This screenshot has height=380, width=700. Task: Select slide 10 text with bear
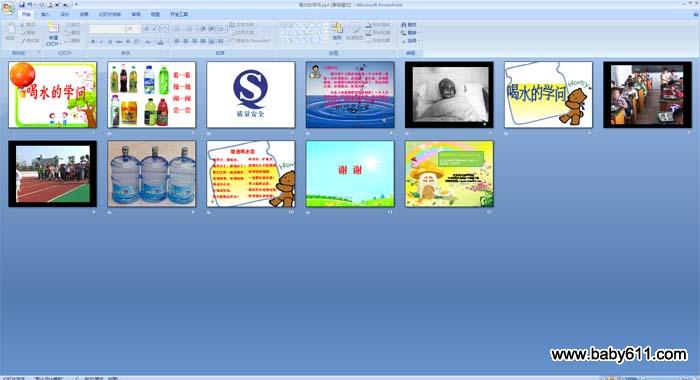click(250, 174)
